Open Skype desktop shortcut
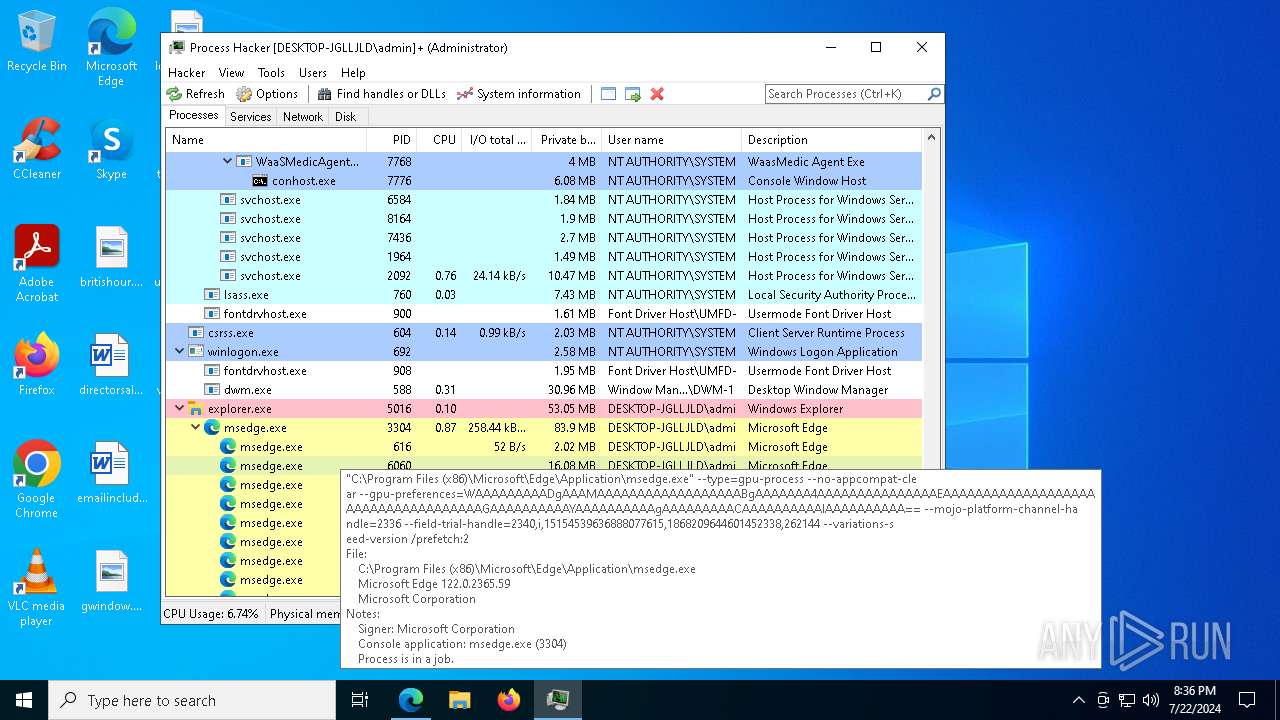Screen dimensions: 1280x720 click(x=111, y=150)
